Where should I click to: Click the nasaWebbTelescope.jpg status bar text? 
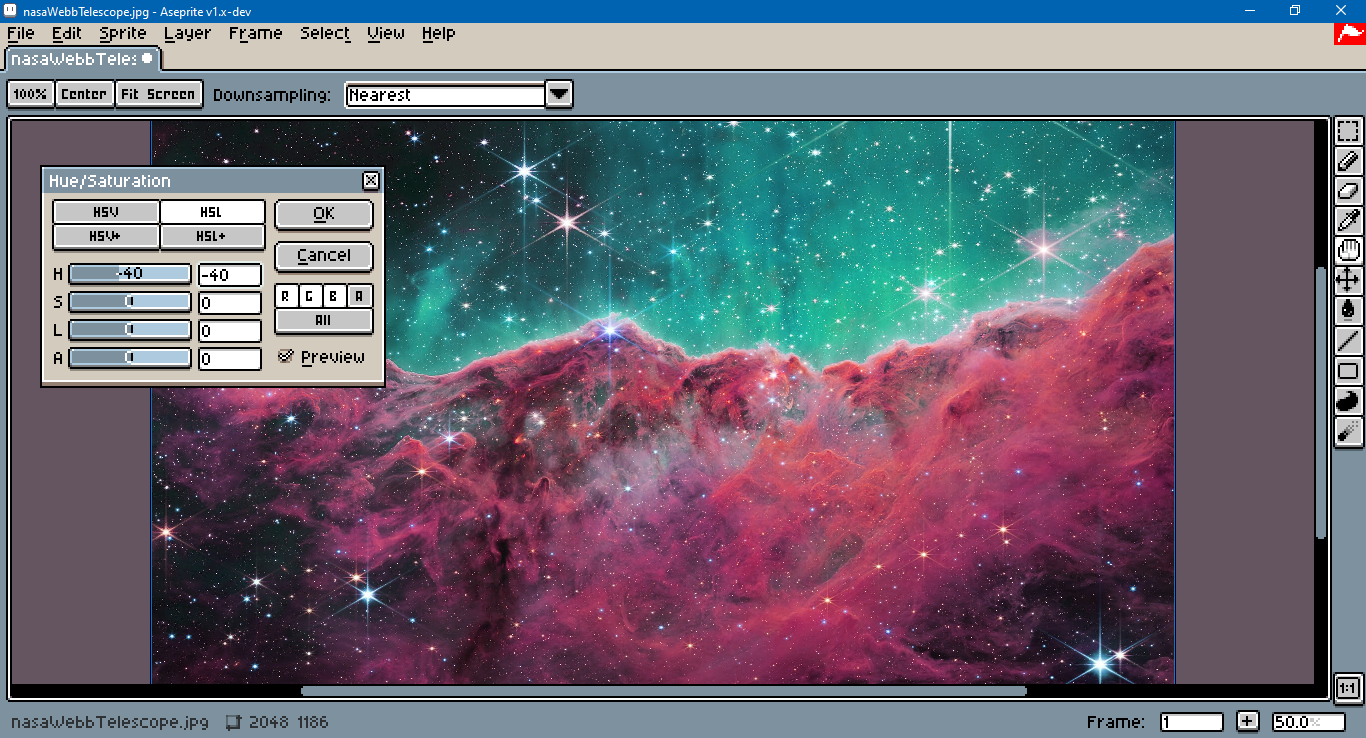[x=109, y=722]
